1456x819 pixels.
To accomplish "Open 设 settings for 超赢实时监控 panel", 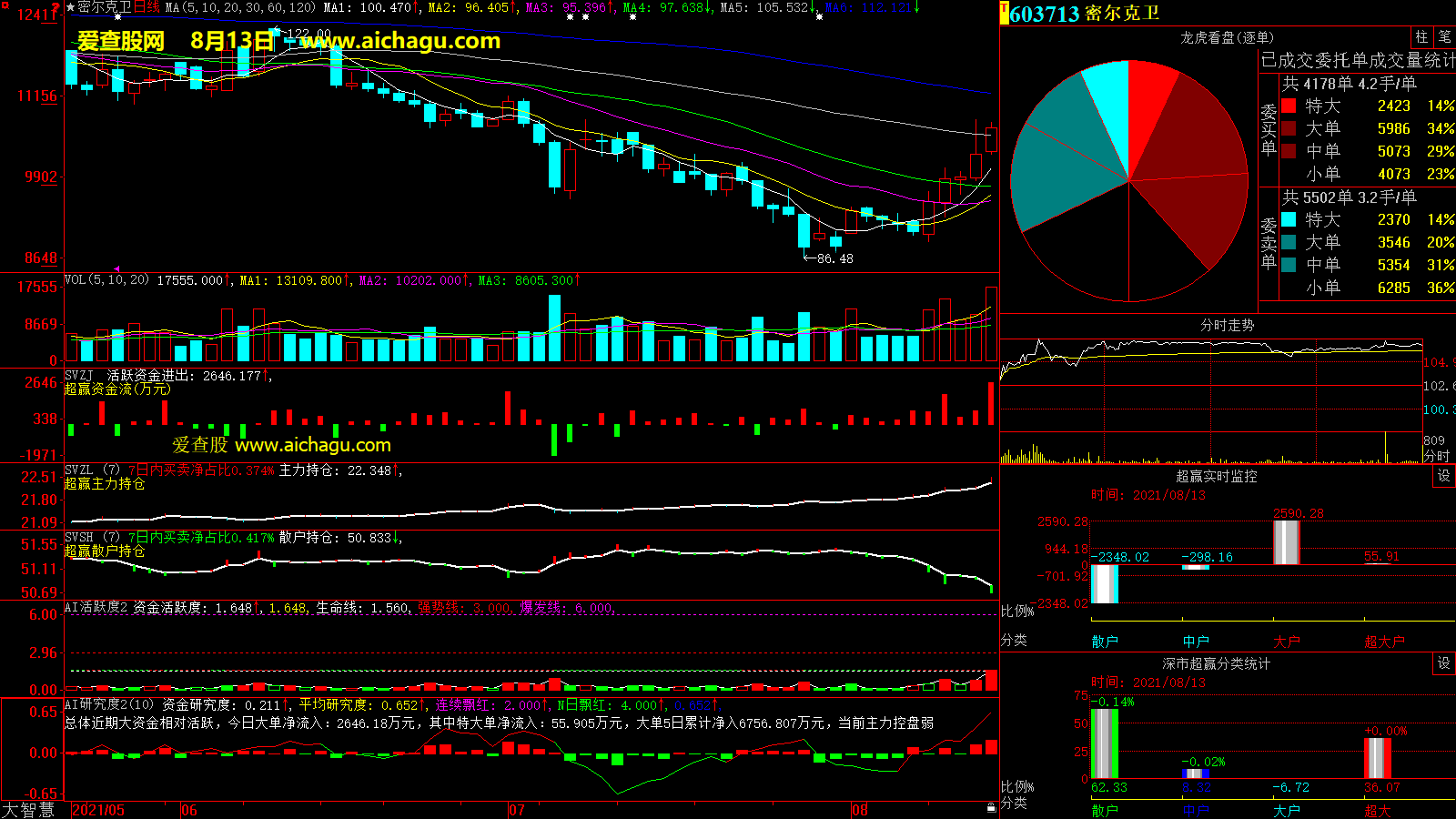I will pyautogui.click(x=1443, y=476).
